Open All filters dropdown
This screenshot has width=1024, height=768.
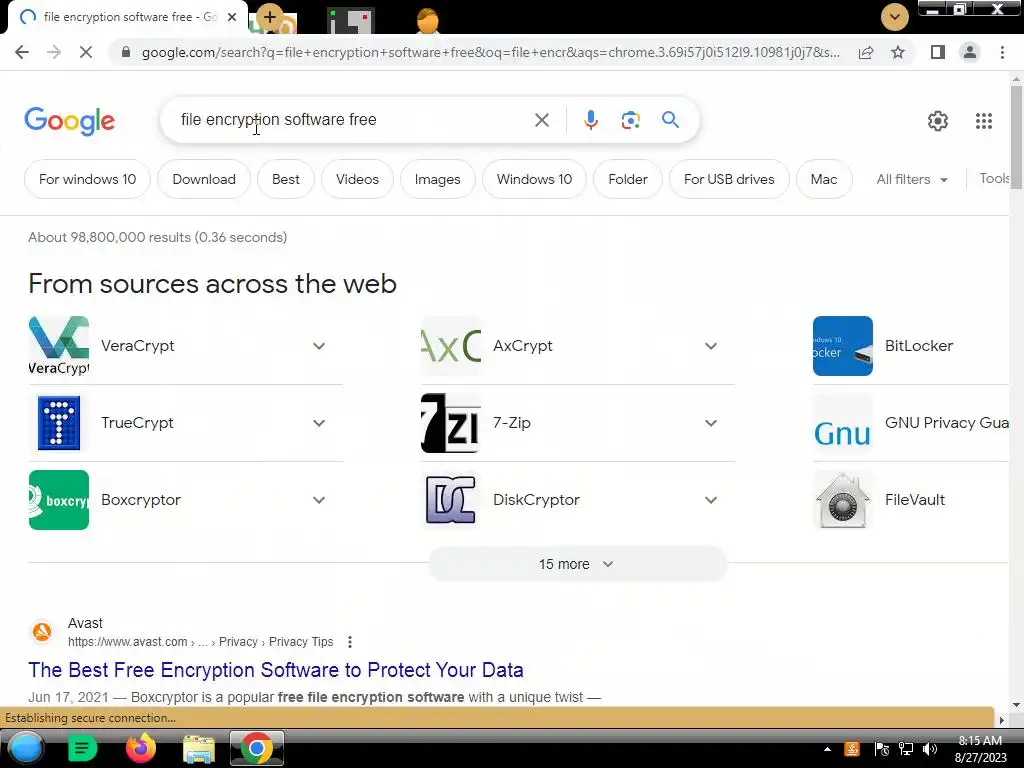[912, 180]
